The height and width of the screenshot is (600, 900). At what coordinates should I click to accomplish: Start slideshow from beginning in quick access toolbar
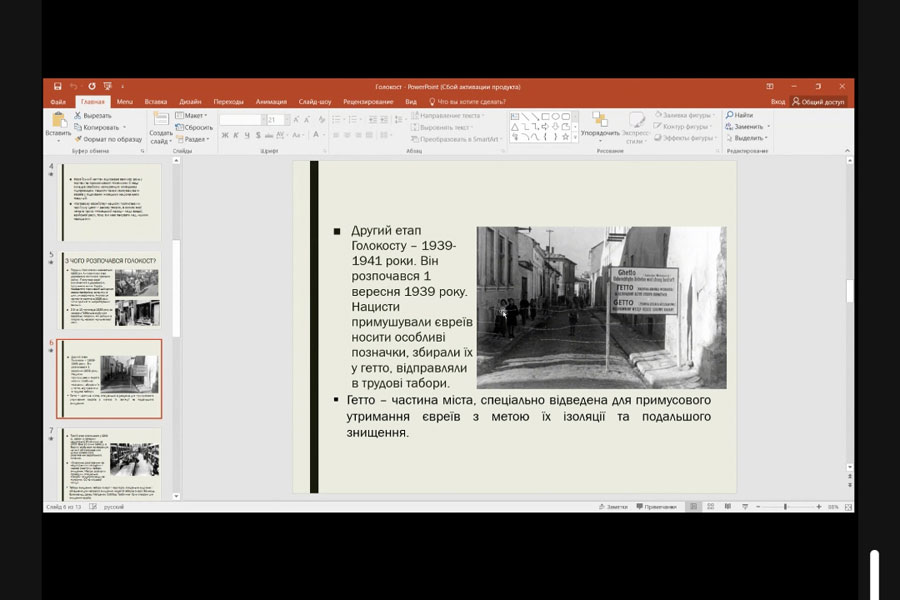coord(107,86)
